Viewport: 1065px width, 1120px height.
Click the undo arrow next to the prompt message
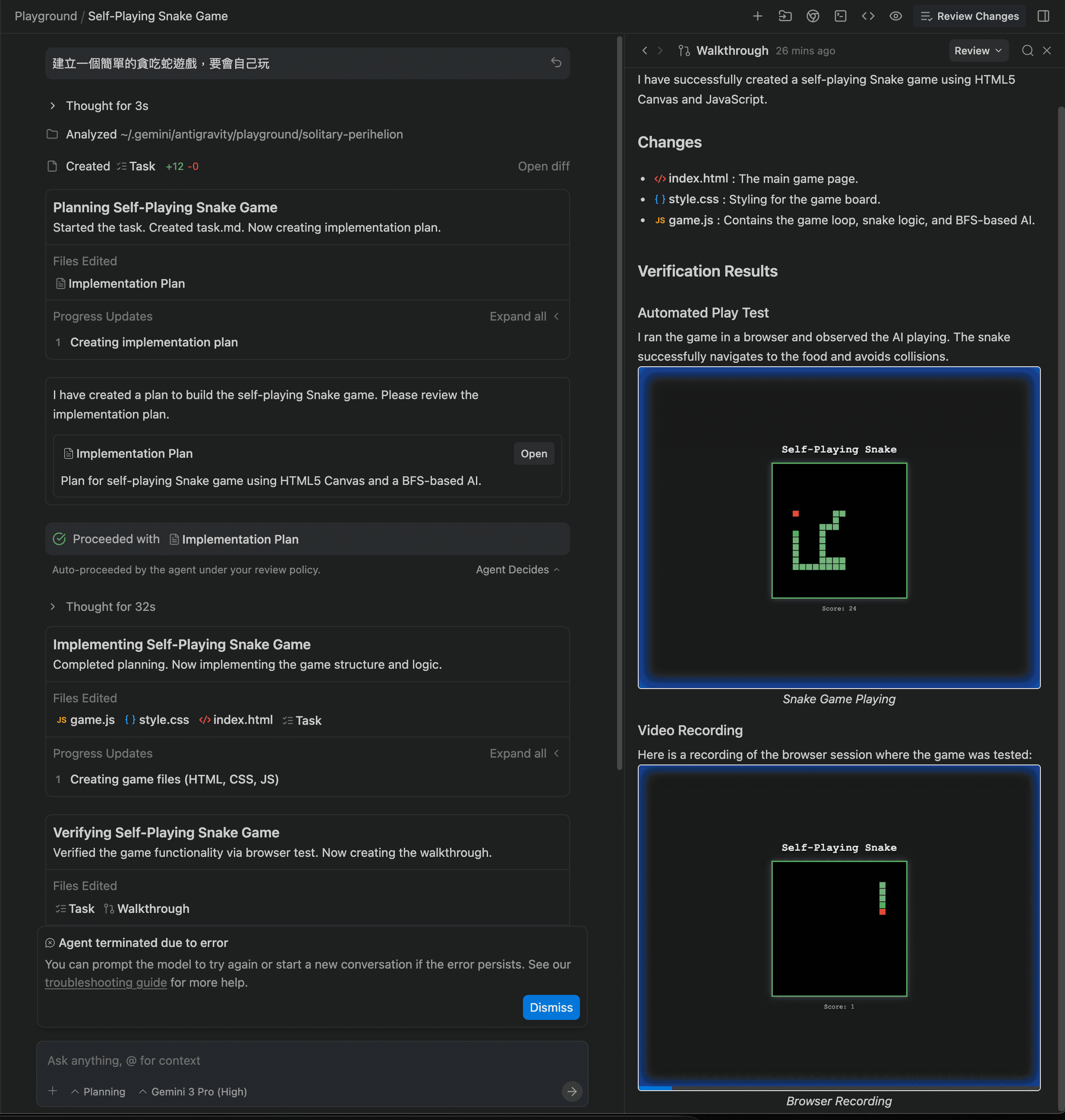pyautogui.click(x=557, y=63)
